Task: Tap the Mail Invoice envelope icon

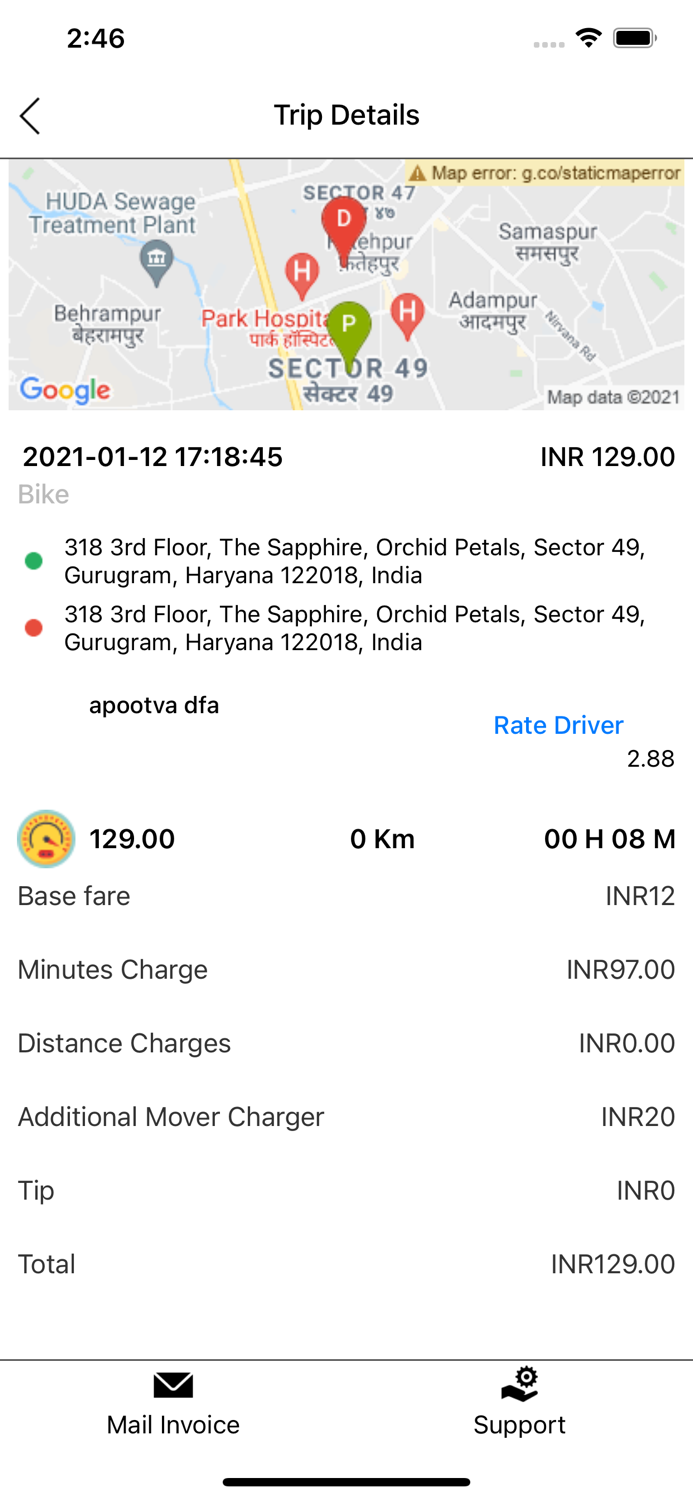Action: click(173, 1385)
